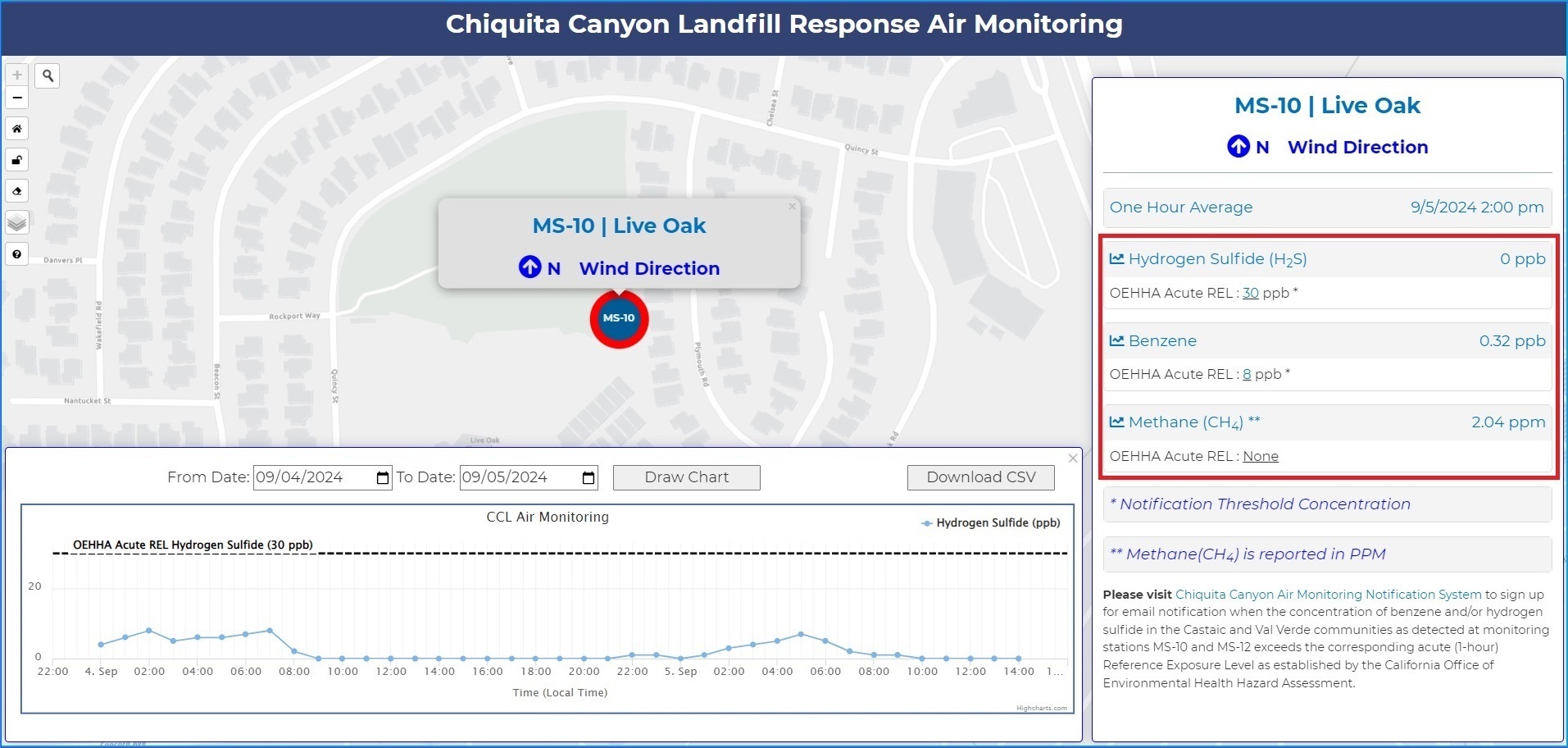Click the 4. Sep axis label
Viewport: 1568px width, 748px height.
[102, 671]
